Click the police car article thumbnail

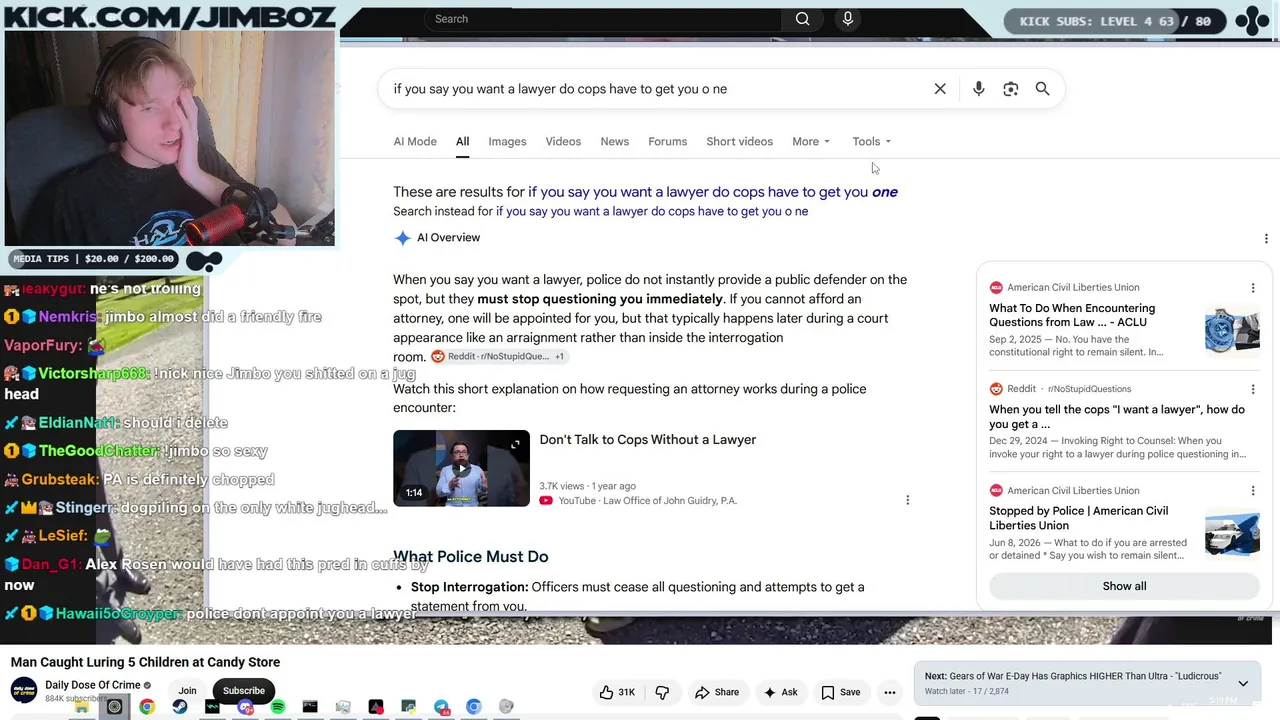pos(1232,534)
